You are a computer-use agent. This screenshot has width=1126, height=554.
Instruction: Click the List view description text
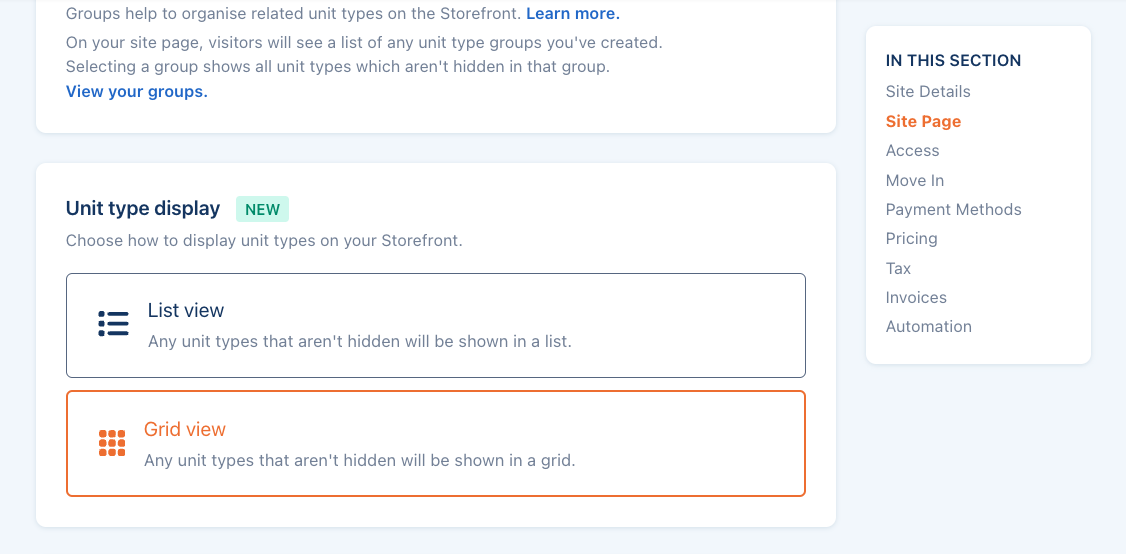[359, 341]
